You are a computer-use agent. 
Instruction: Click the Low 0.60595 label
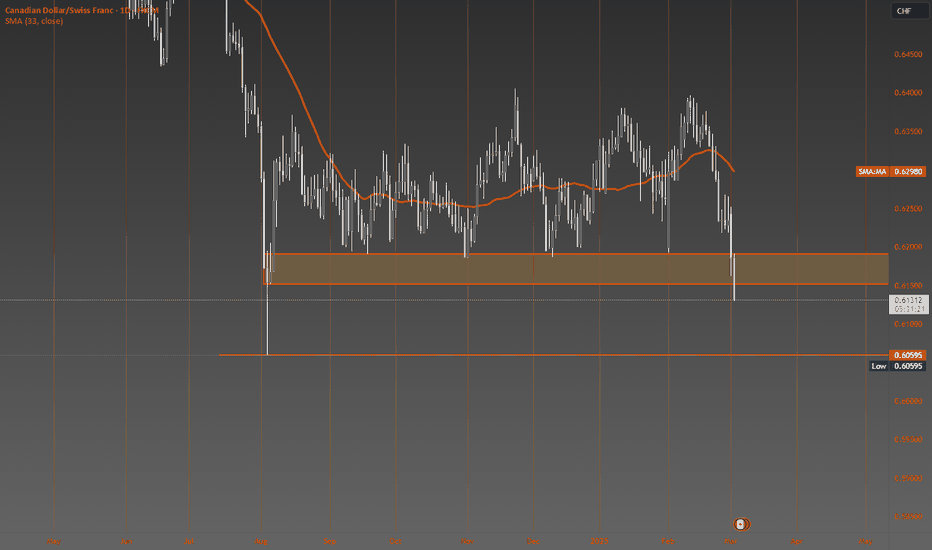point(898,366)
